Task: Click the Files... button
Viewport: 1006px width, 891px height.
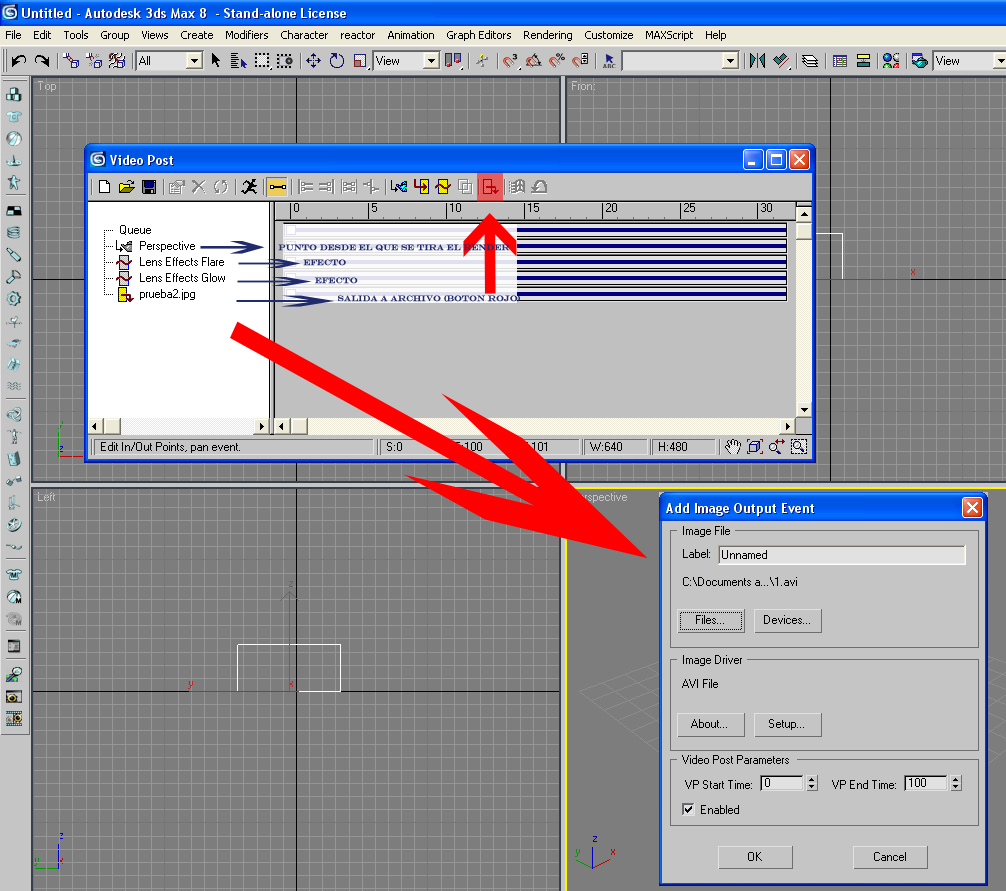Action: pos(711,620)
